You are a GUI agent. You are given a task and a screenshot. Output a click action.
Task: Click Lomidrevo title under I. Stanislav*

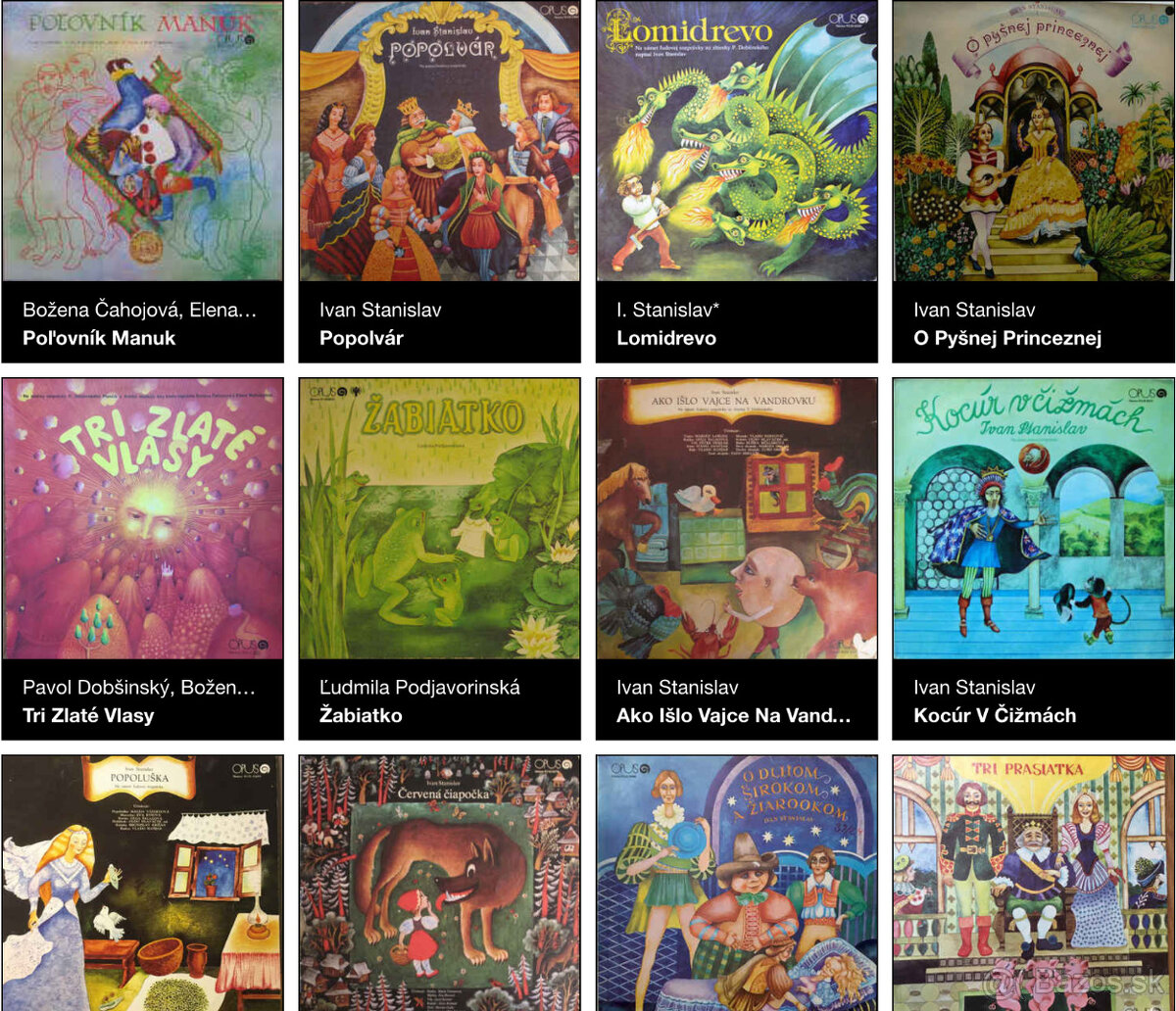[x=666, y=338]
